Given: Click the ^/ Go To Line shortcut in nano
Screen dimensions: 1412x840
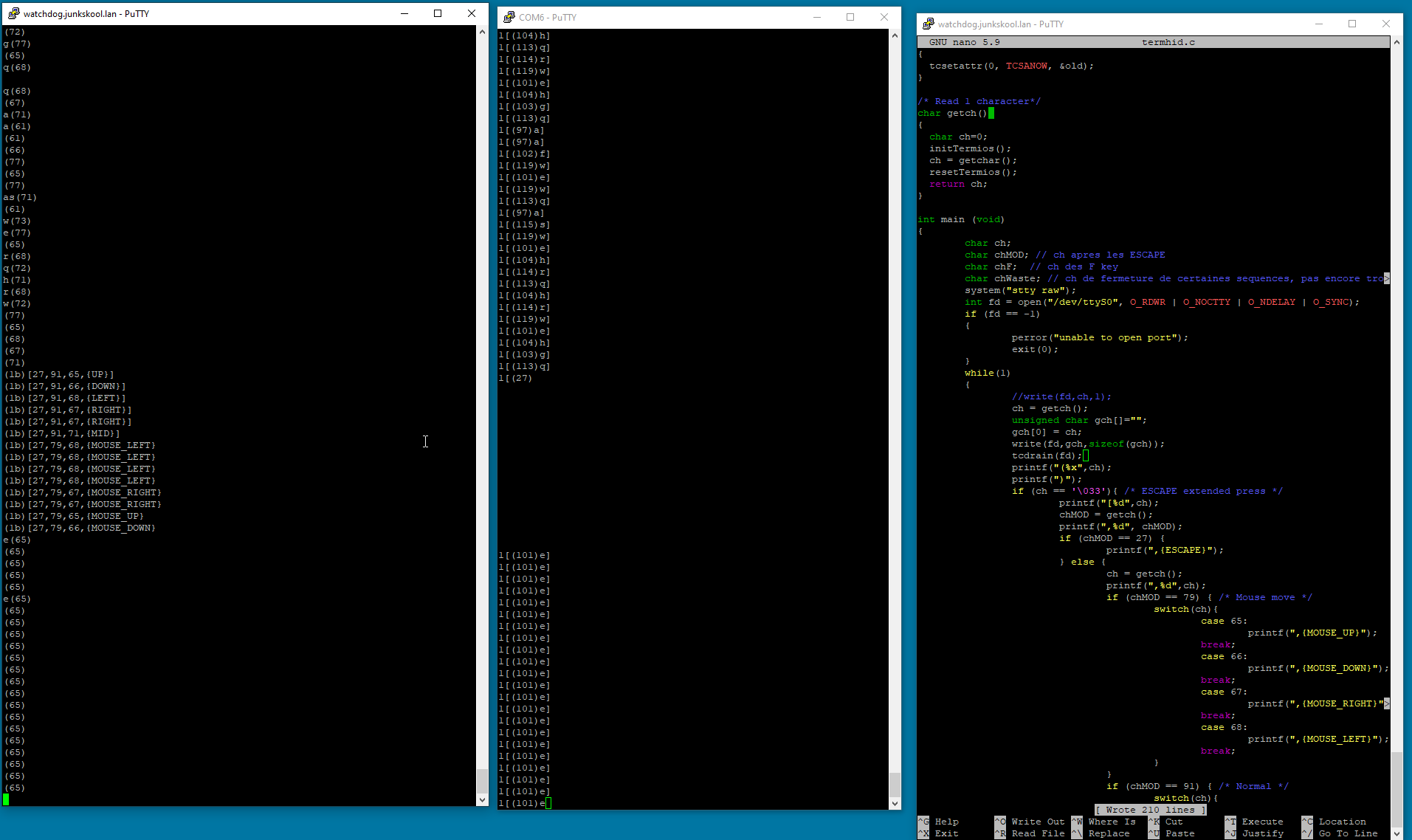Looking at the screenshot, I should click(x=1340, y=833).
